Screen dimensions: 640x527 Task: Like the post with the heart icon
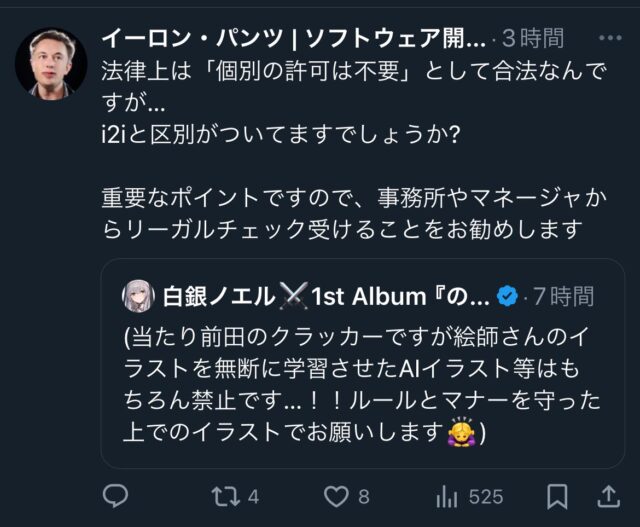[x=336, y=497]
